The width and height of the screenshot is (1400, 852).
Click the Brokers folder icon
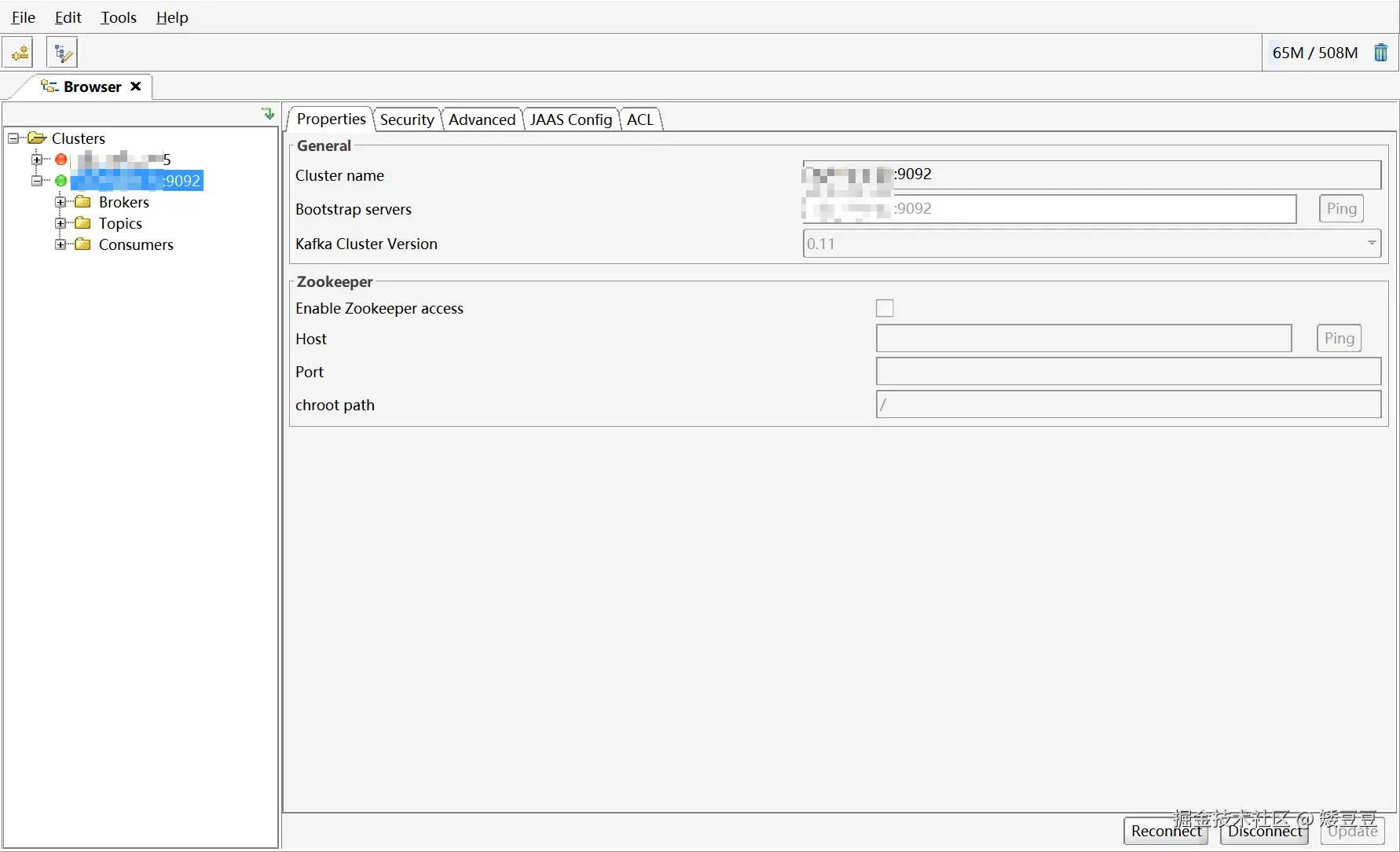[82, 202]
